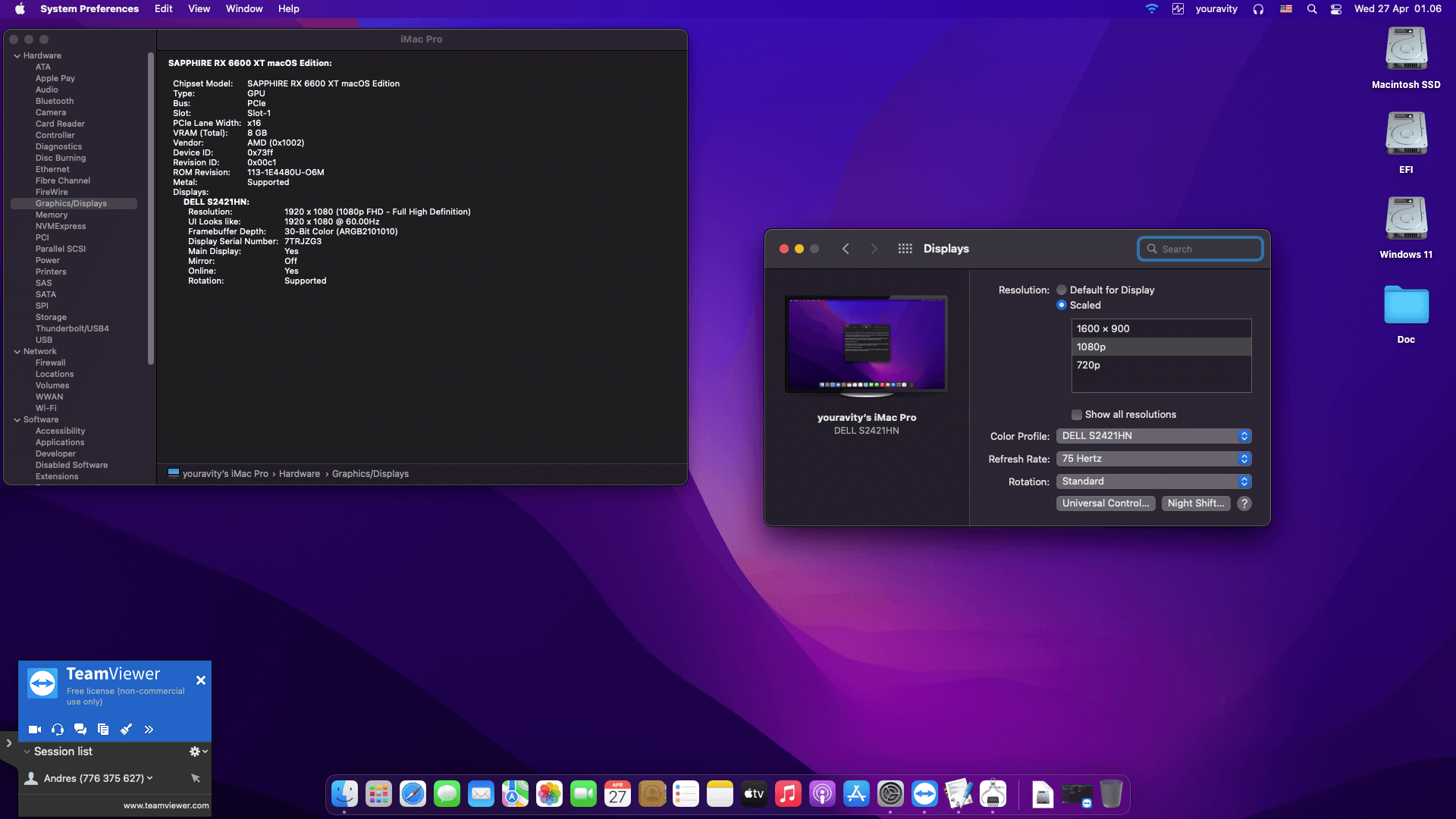Open App Store from the Dock
Screen dimensions: 1456x819
tap(857, 794)
